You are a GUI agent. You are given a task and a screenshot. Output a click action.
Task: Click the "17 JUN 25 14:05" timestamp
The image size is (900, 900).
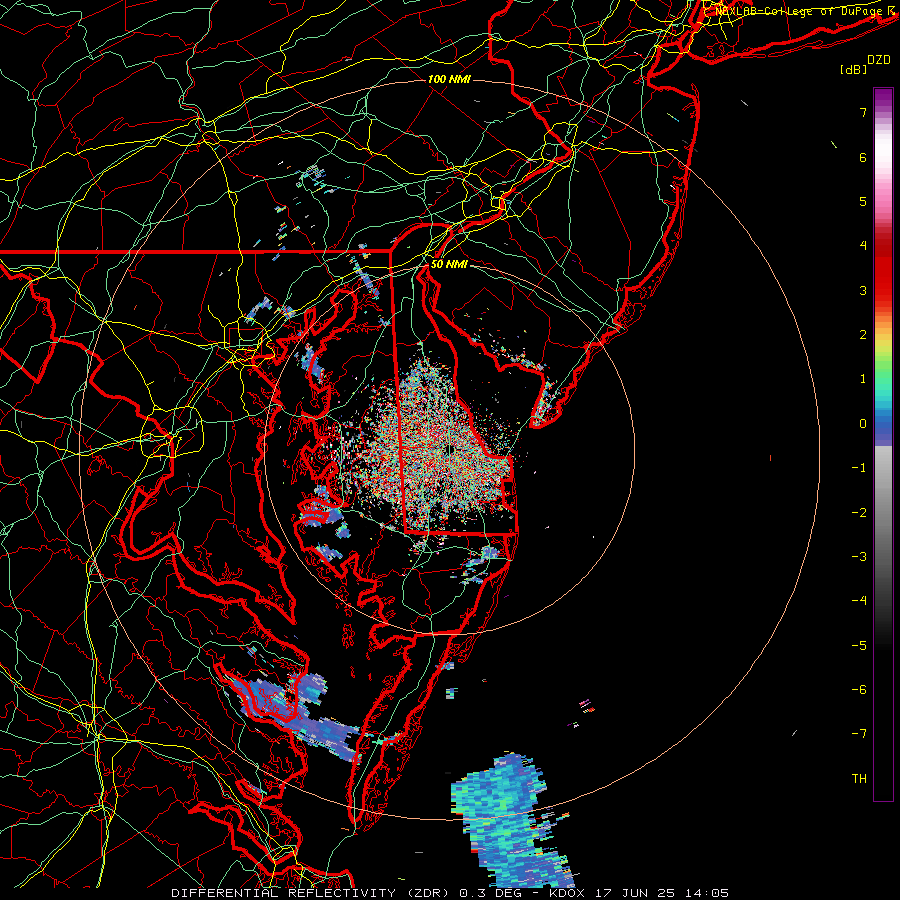coord(660,893)
